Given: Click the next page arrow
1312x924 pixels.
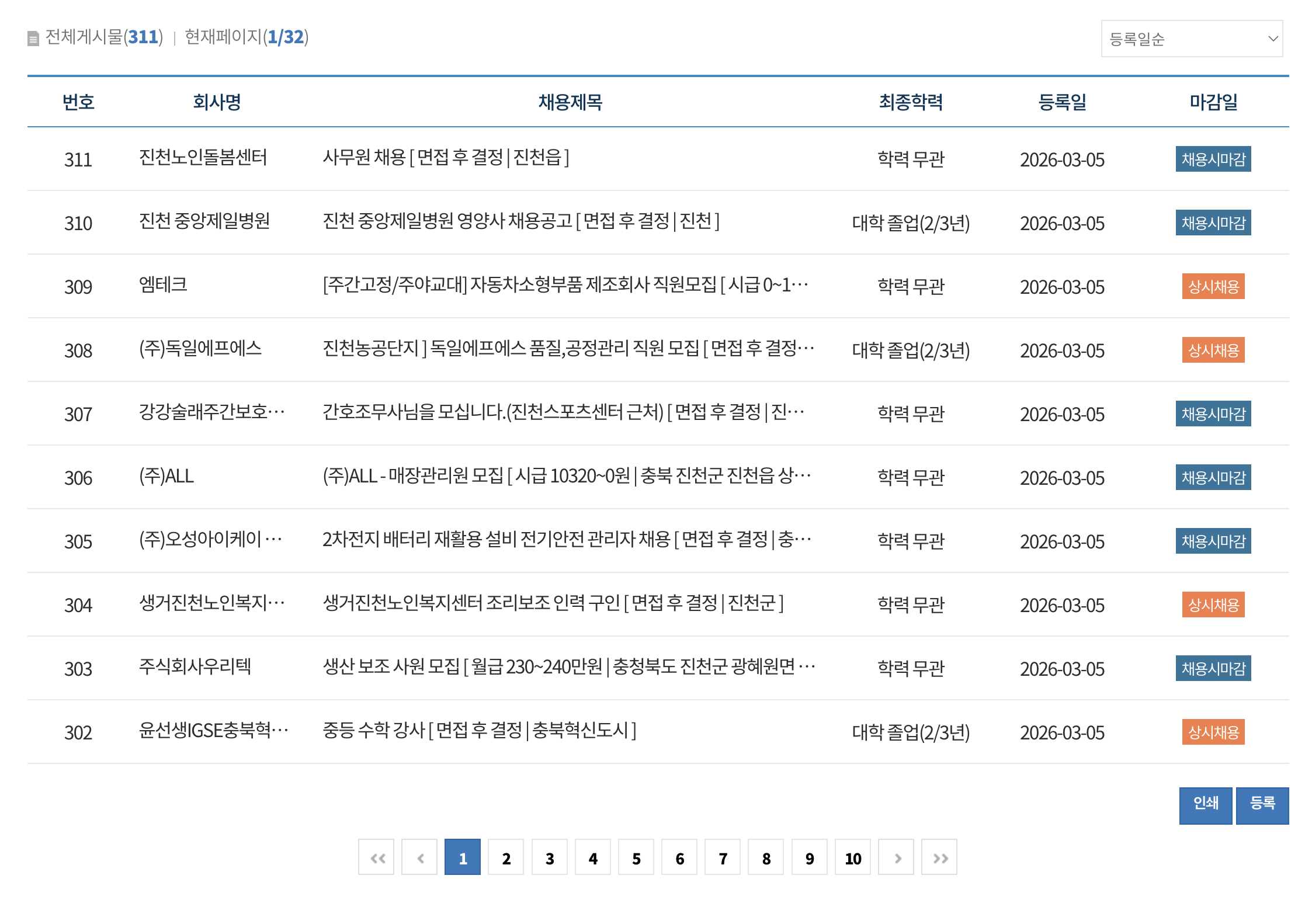Looking at the screenshot, I should coord(896,857).
